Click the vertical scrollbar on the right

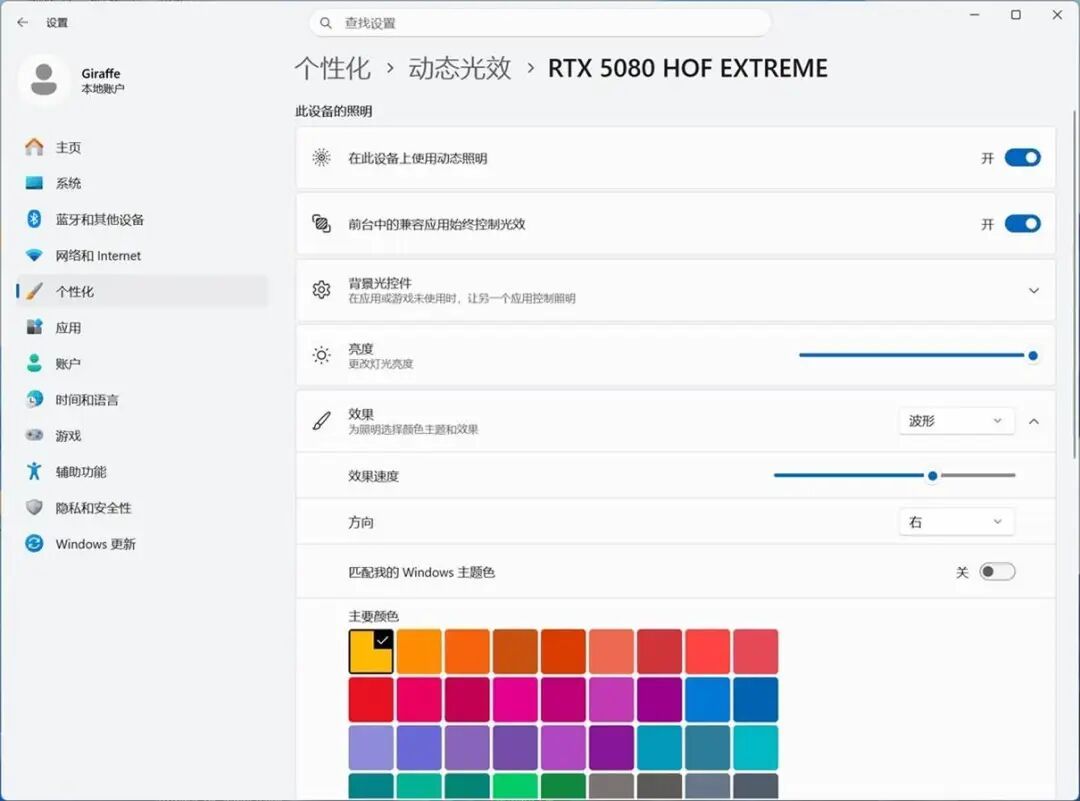pyautogui.click(x=1074, y=284)
